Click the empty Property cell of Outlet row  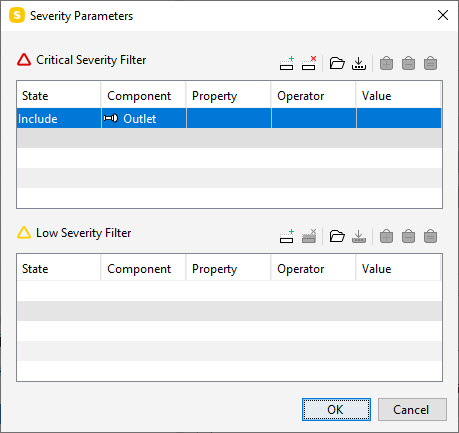point(229,118)
